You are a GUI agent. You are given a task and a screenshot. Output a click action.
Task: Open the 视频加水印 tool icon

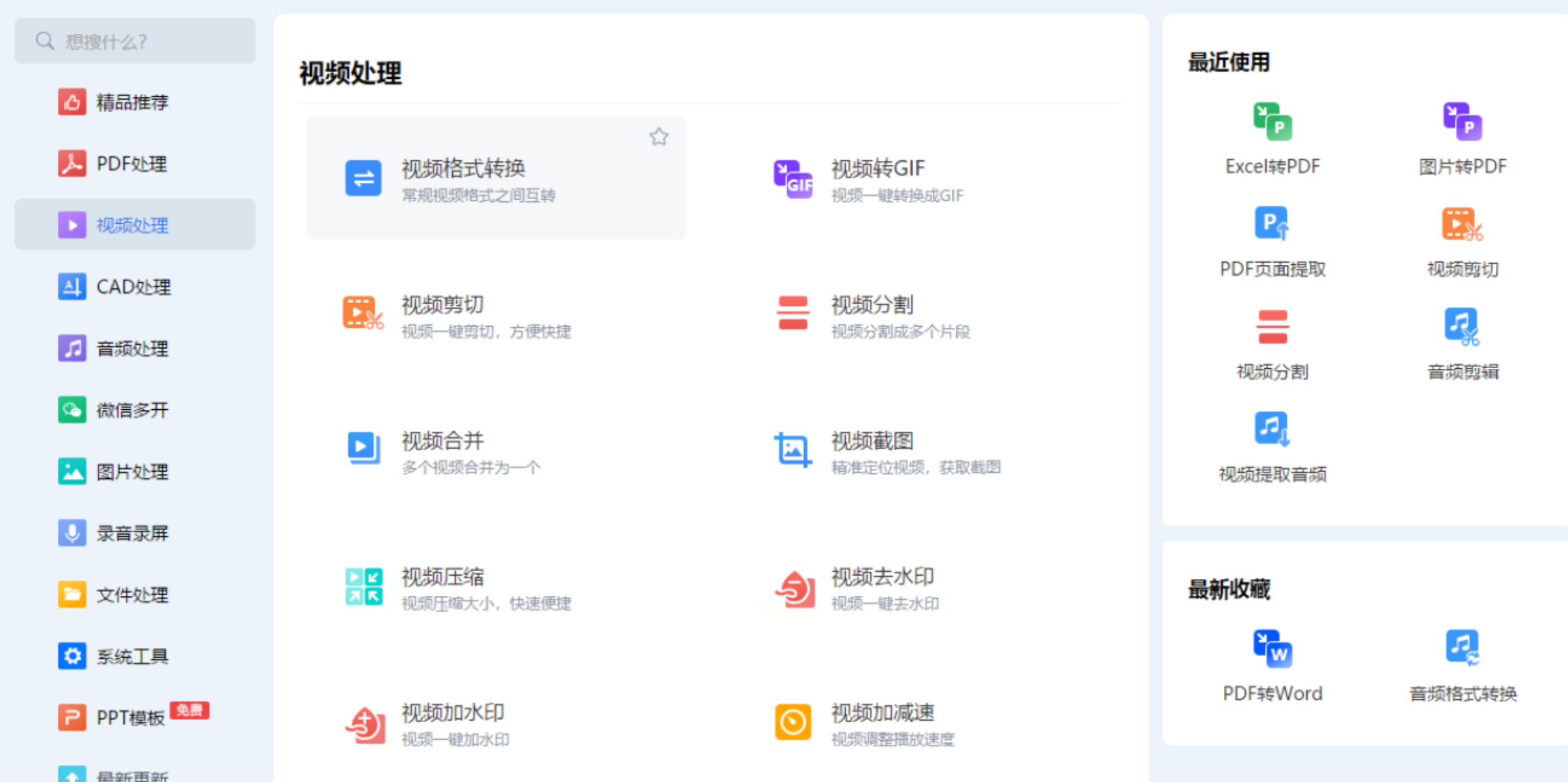coord(364,723)
